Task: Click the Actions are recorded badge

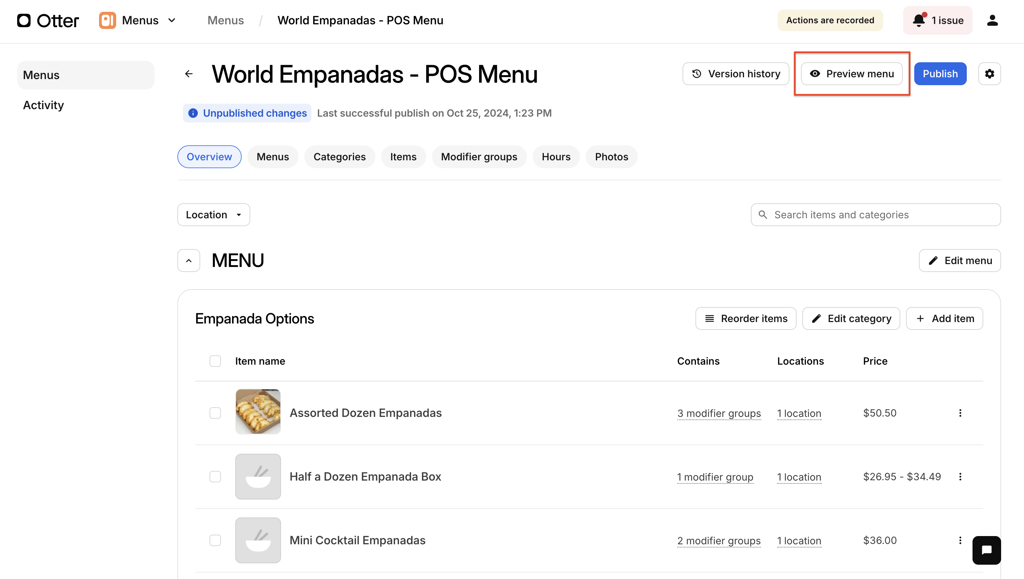Action: 829,20
